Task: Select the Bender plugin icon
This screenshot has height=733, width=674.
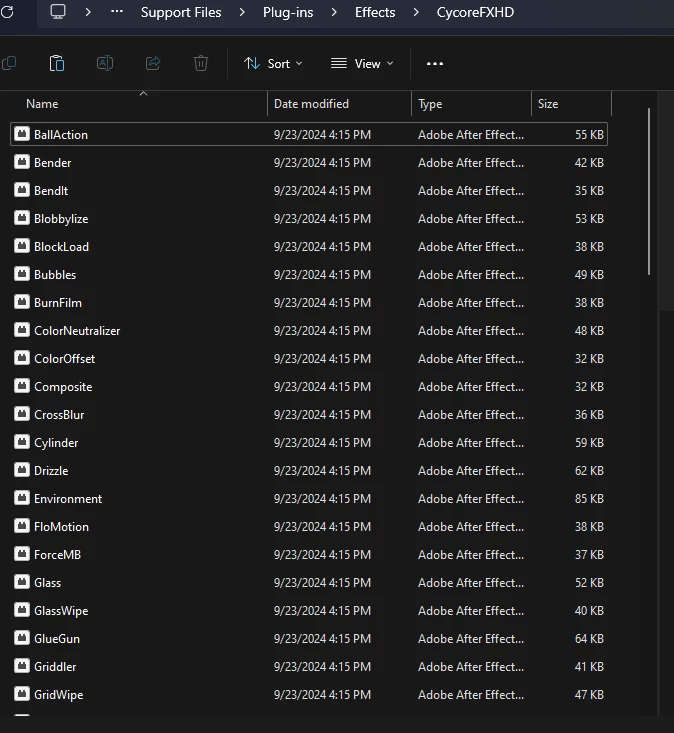Action: tap(22, 162)
